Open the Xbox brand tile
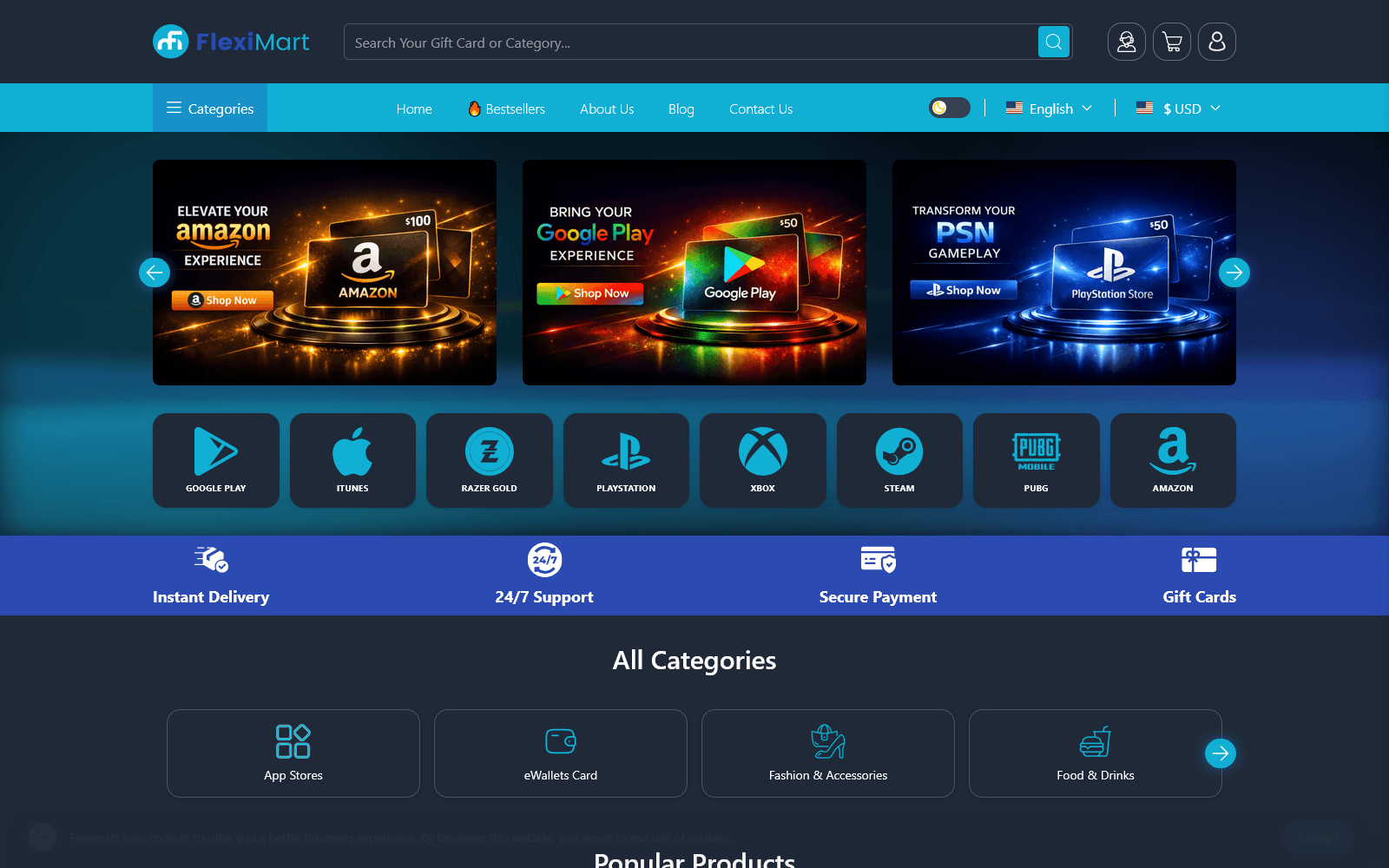Screen dimensions: 1389x868 (x=763, y=460)
